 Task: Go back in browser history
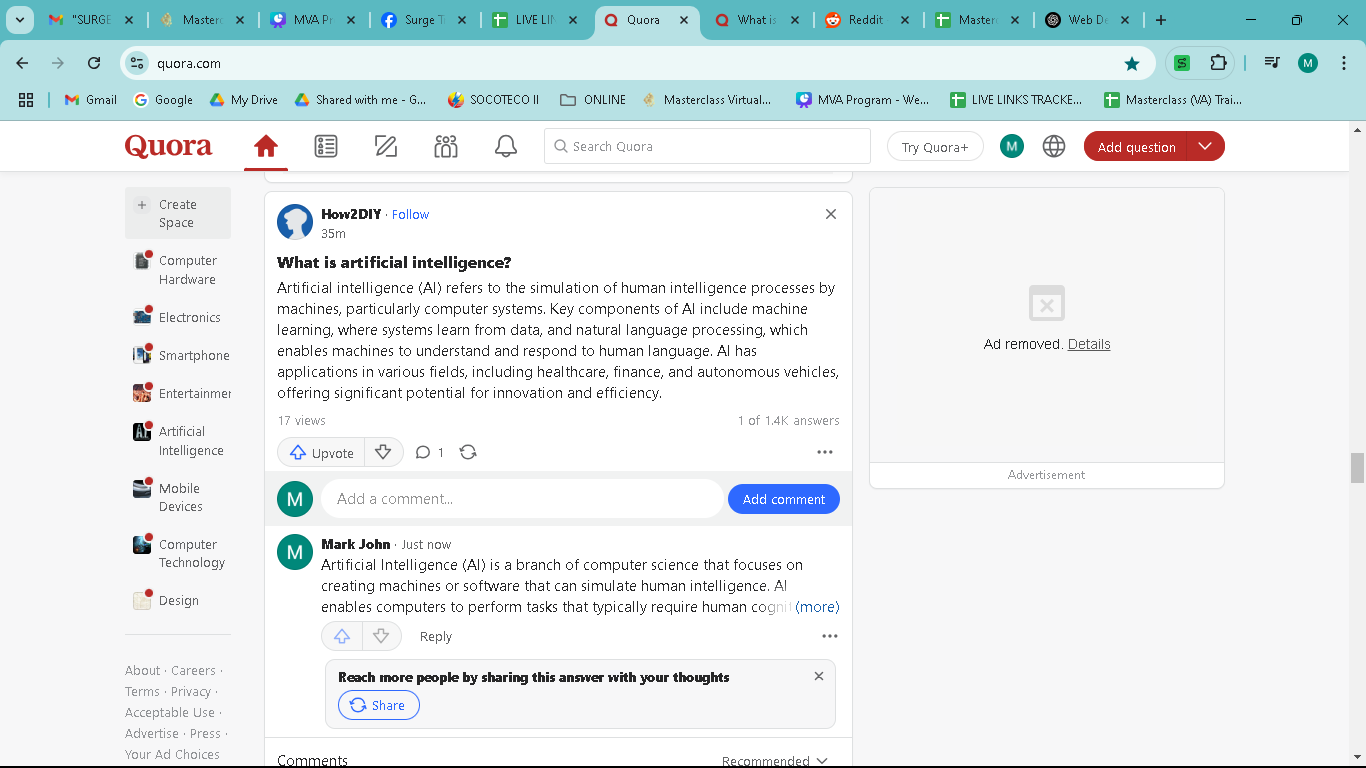pos(23,63)
